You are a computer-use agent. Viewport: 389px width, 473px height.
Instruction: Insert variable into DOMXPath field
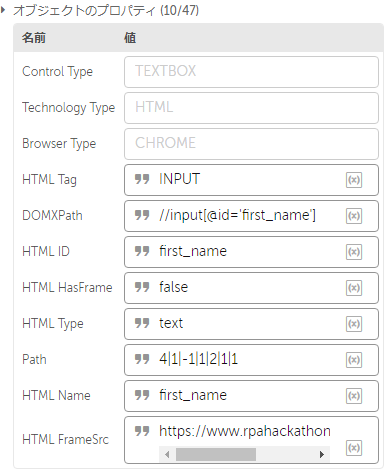[x=354, y=216]
